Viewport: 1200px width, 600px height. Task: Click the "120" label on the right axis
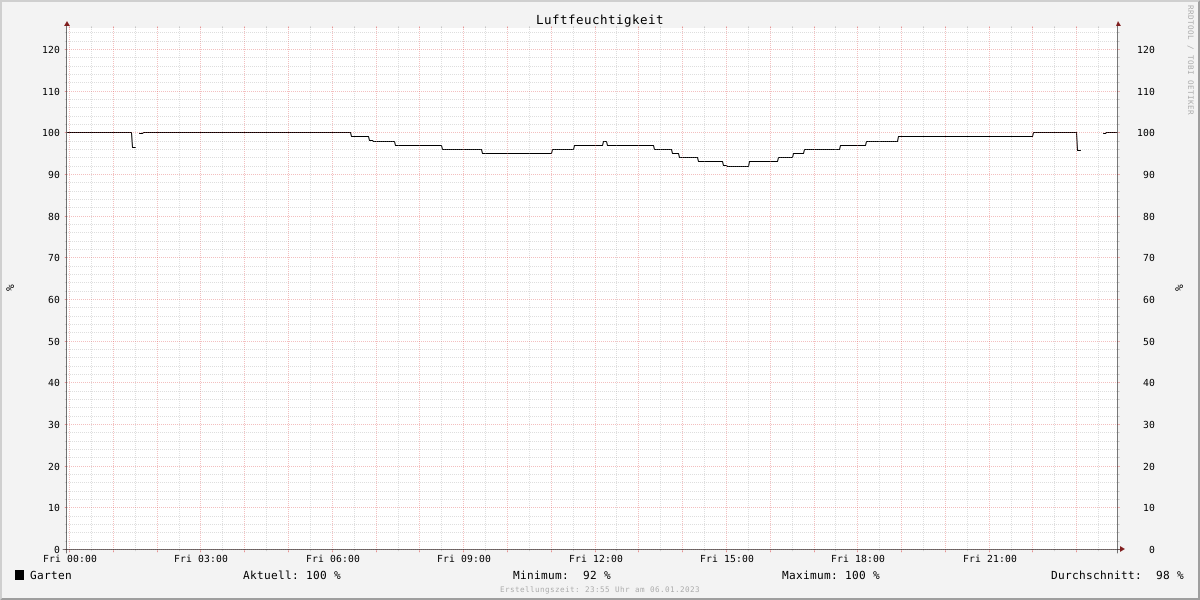1146,50
